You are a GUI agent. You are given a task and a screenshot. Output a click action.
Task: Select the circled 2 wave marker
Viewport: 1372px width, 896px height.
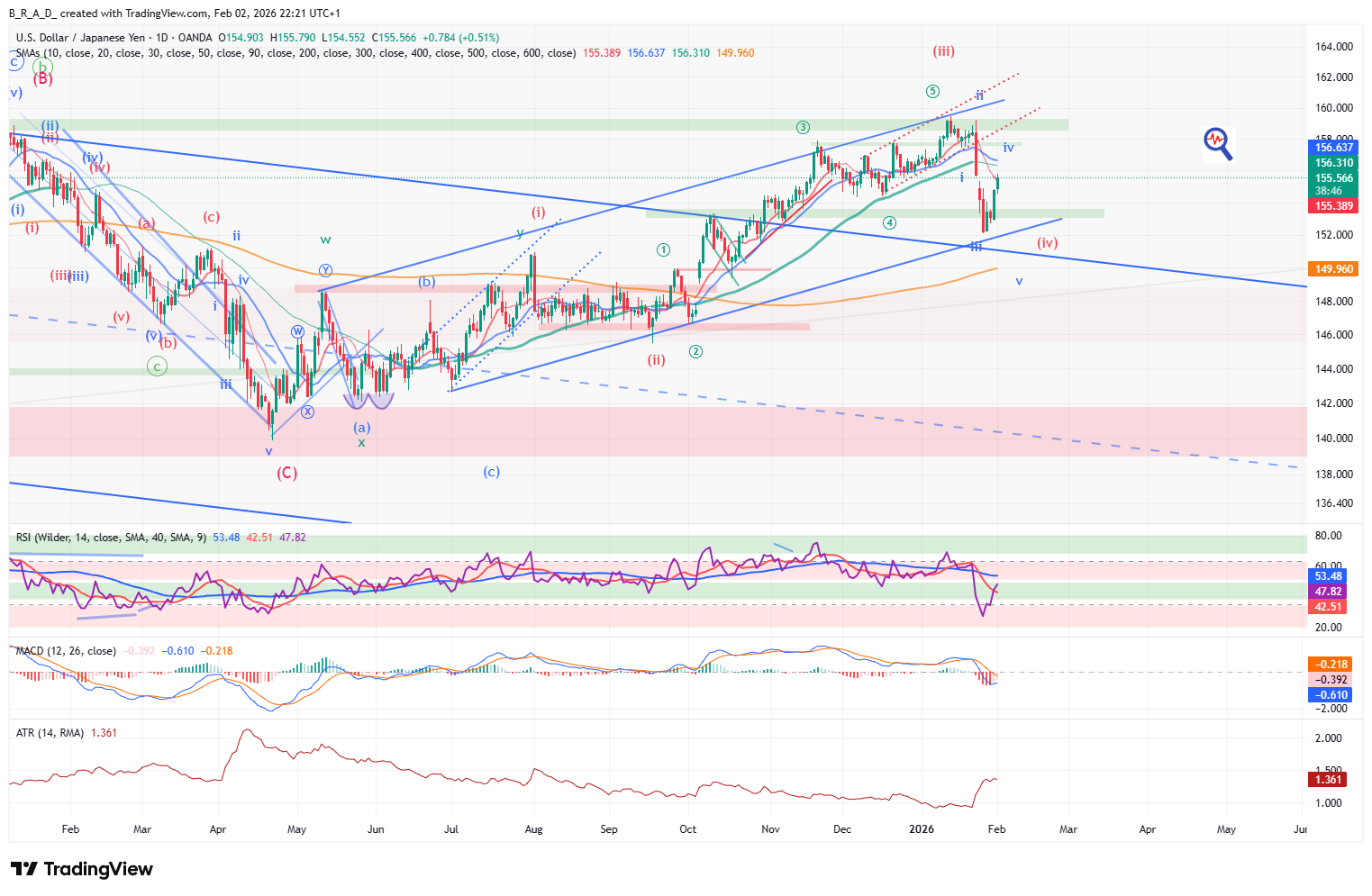(x=695, y=351)
